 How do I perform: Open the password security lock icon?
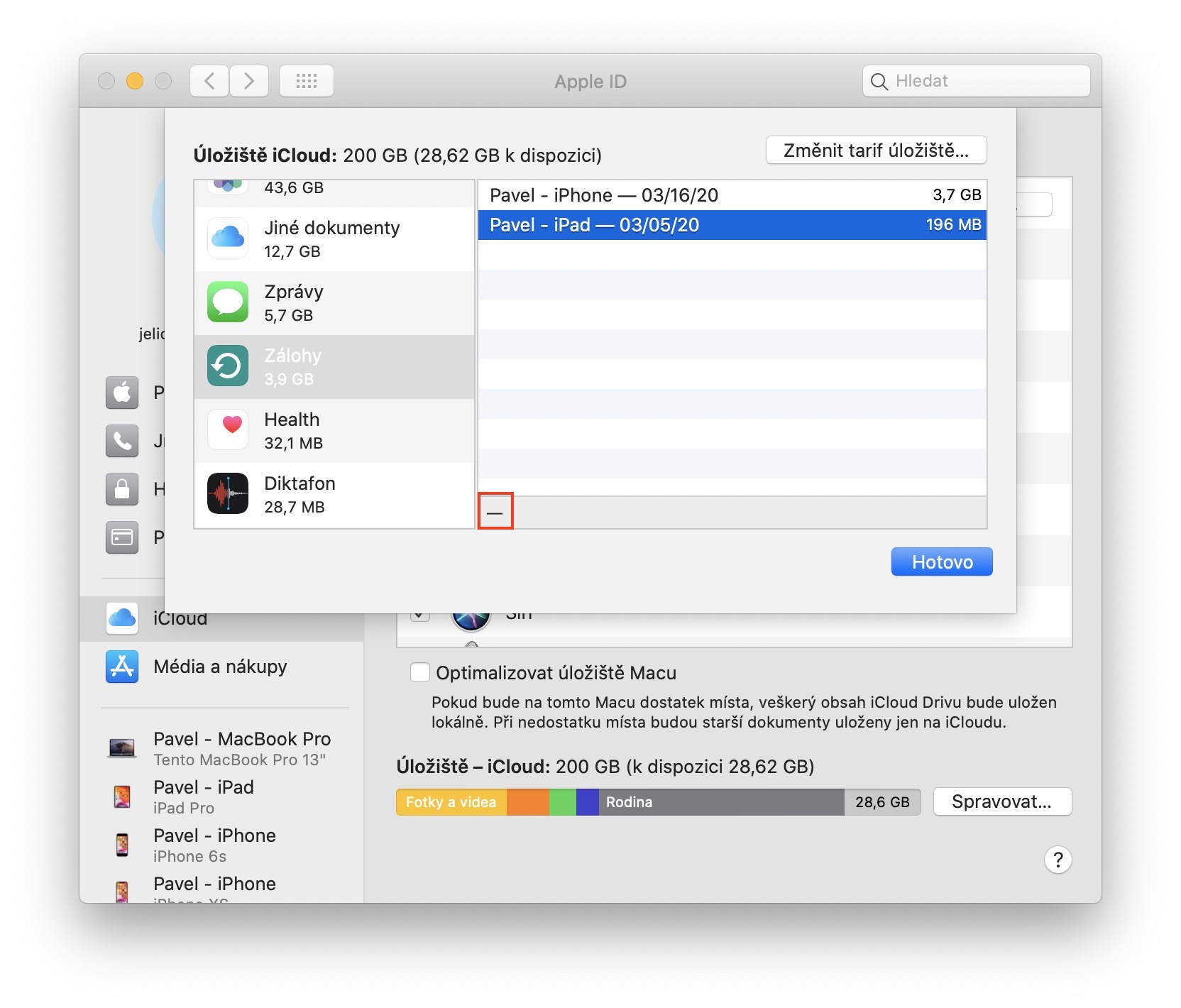click(x=122, y=489)
